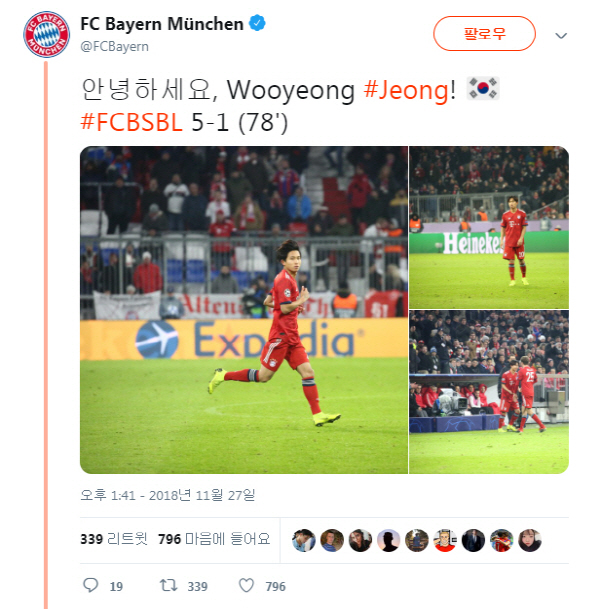This screenshot has height=609, width=600.
Task: View the 339 리트윗 list
Action: pos(114,539)
